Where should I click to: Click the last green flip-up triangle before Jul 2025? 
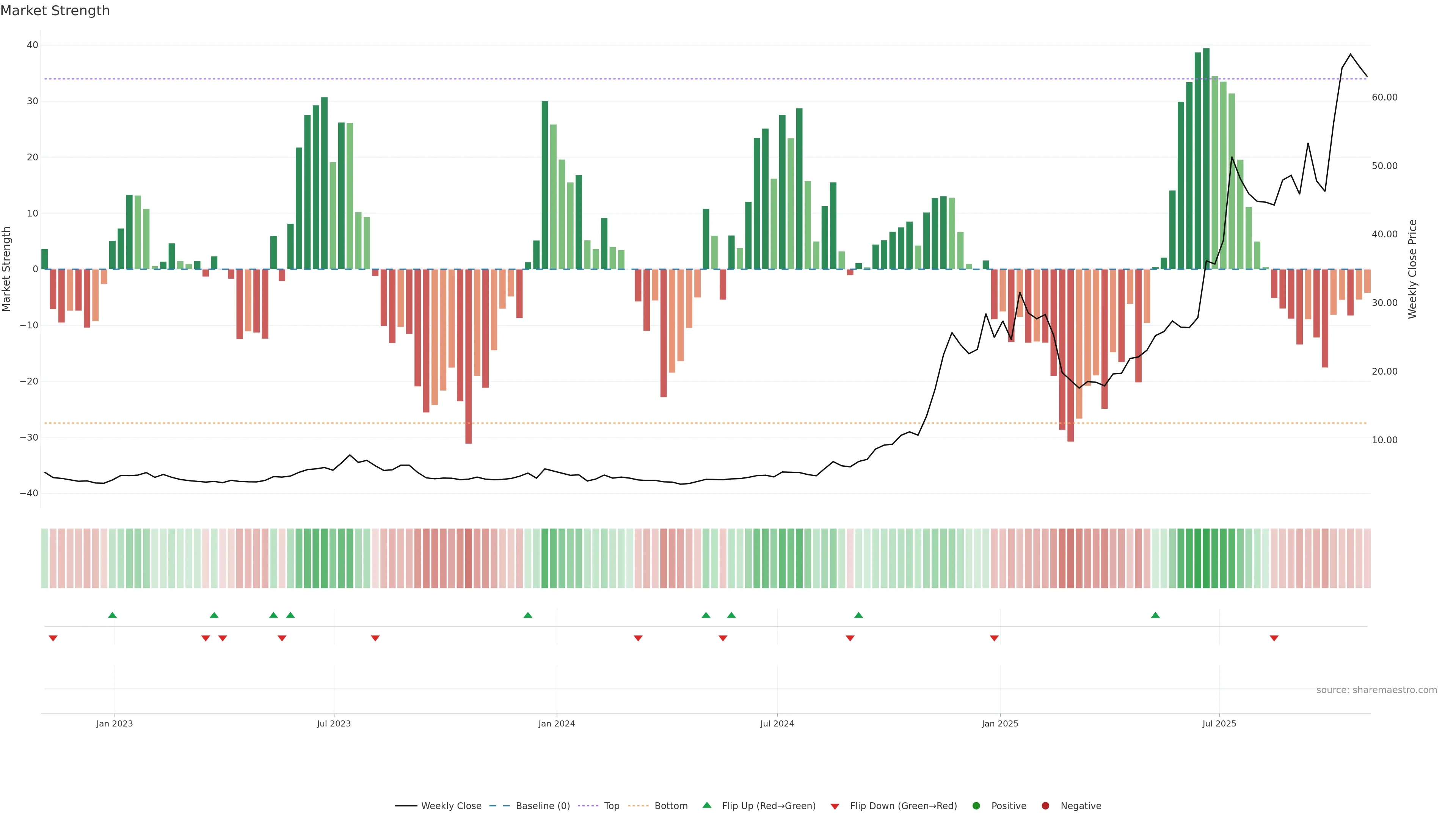1155,615
